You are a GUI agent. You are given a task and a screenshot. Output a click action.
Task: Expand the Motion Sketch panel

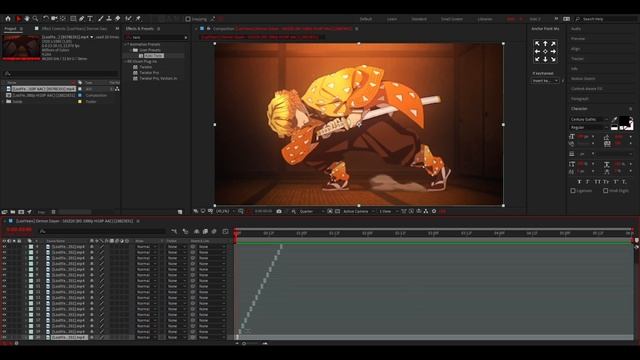(x=583, y=78)
